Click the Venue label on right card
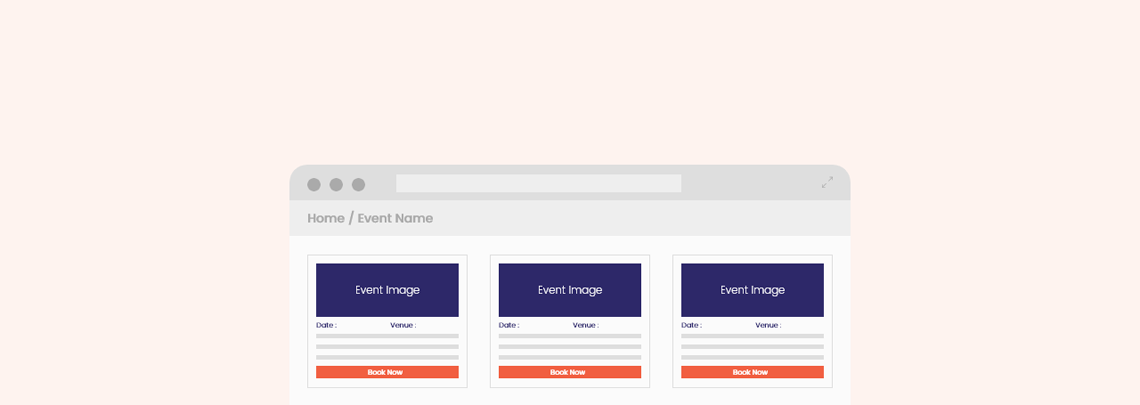1140x405 pixels. [768, 325]
